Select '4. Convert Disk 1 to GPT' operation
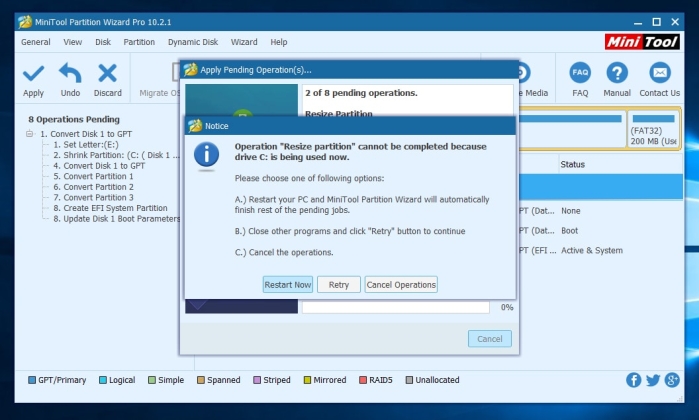This screenshot has width=699, height=420. pos(99,166)
